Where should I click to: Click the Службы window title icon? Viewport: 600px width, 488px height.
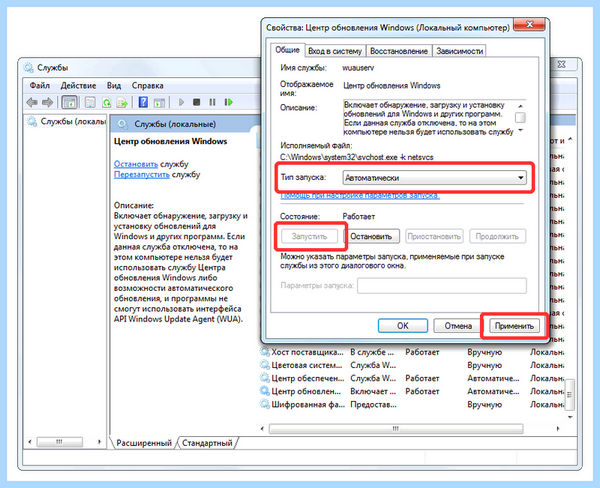click(x=28, y=68)
